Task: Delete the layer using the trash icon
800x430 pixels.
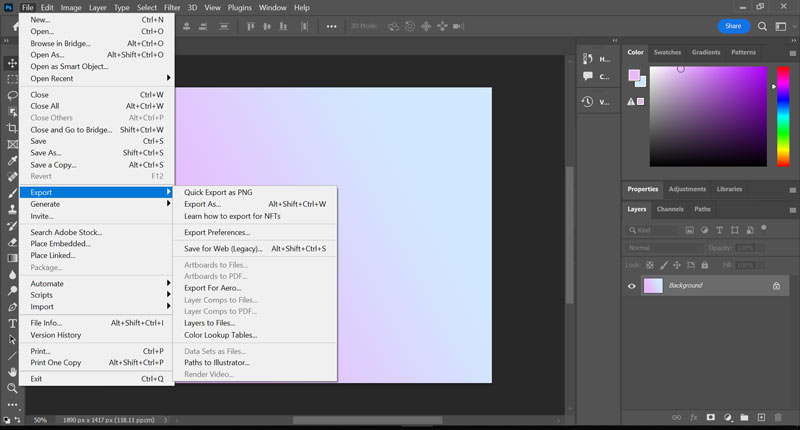Action: pos(778,416)
